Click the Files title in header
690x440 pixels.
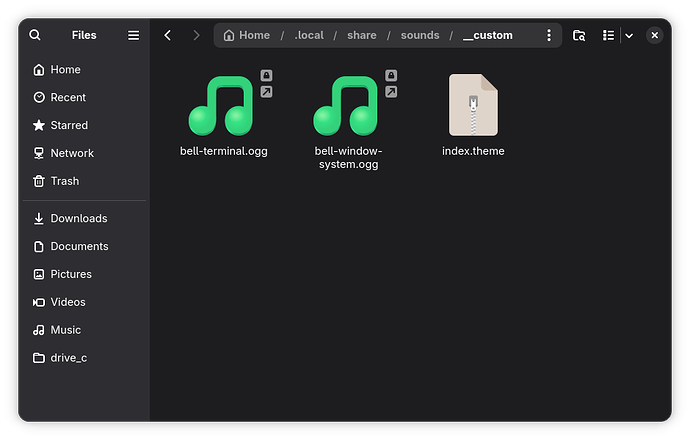(84, 35)
